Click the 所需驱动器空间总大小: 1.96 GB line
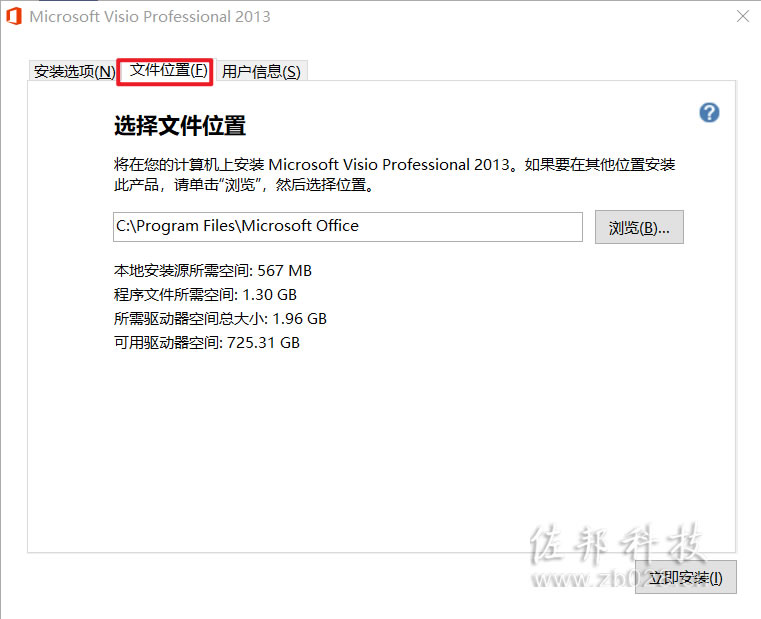This screenshot has height=619, width=761. coord(220,318)
